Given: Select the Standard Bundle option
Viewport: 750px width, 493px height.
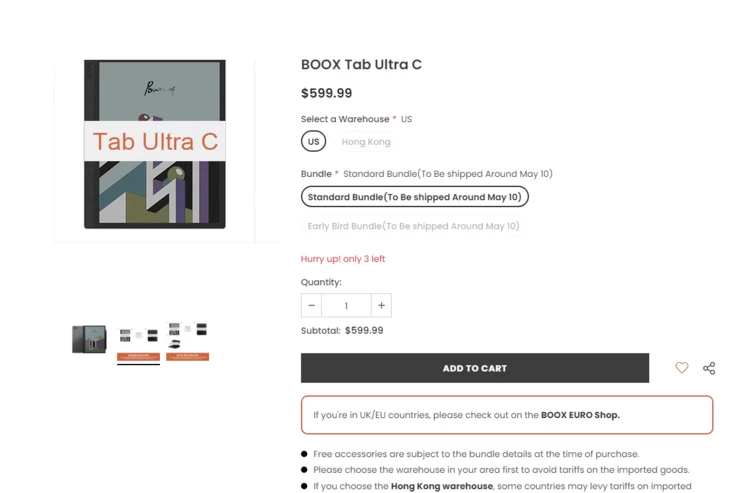Looking at the screenshot, I should 414,197.
